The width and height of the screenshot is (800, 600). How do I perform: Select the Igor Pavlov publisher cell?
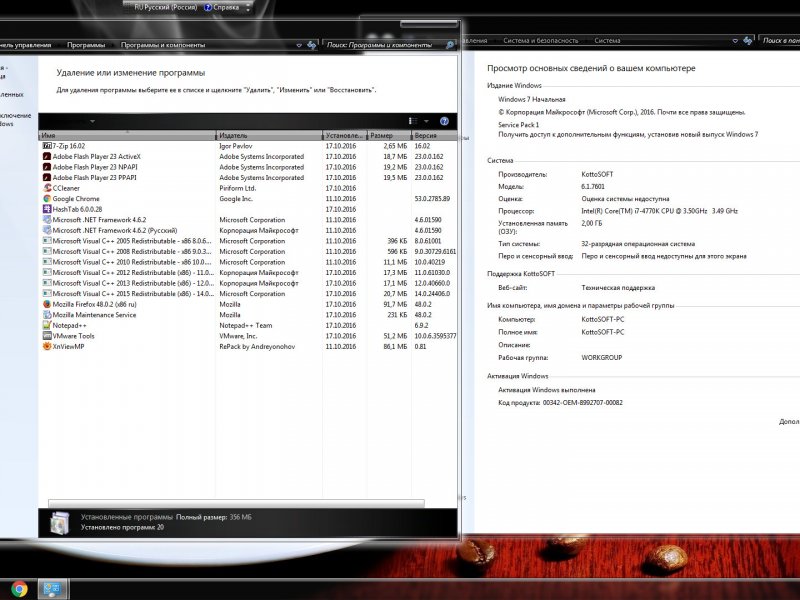(236, 146)
